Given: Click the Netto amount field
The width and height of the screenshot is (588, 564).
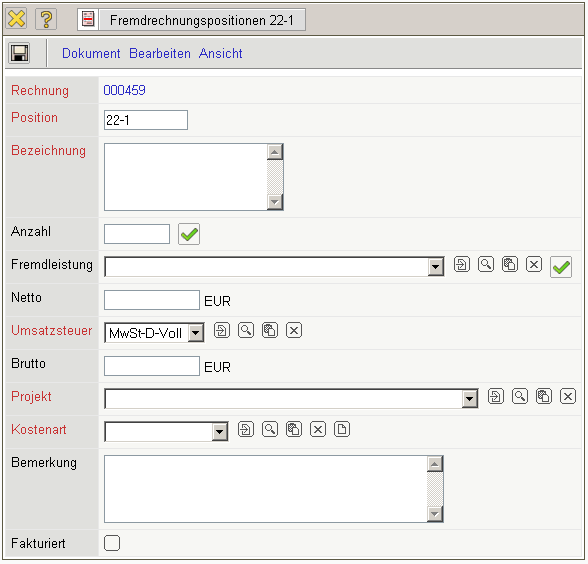Looking at the screenshot, I should coord(152,300).
